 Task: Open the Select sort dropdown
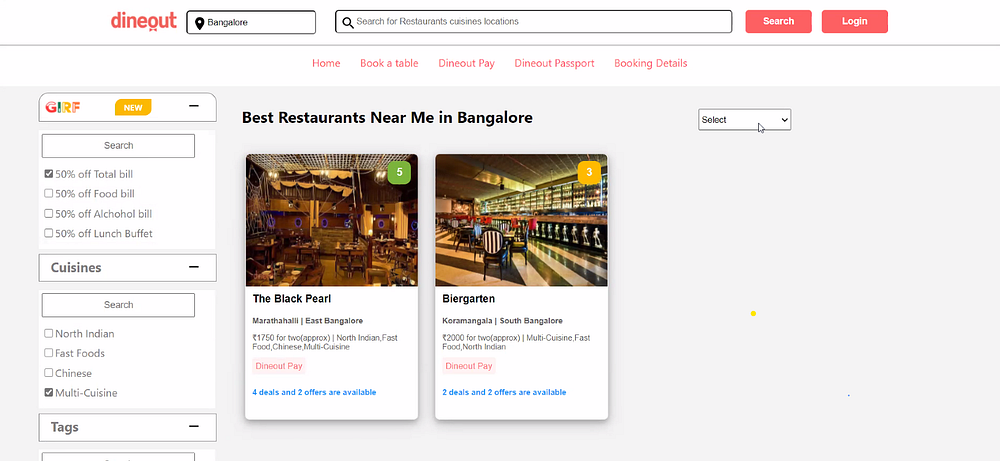tap(744, 120)
